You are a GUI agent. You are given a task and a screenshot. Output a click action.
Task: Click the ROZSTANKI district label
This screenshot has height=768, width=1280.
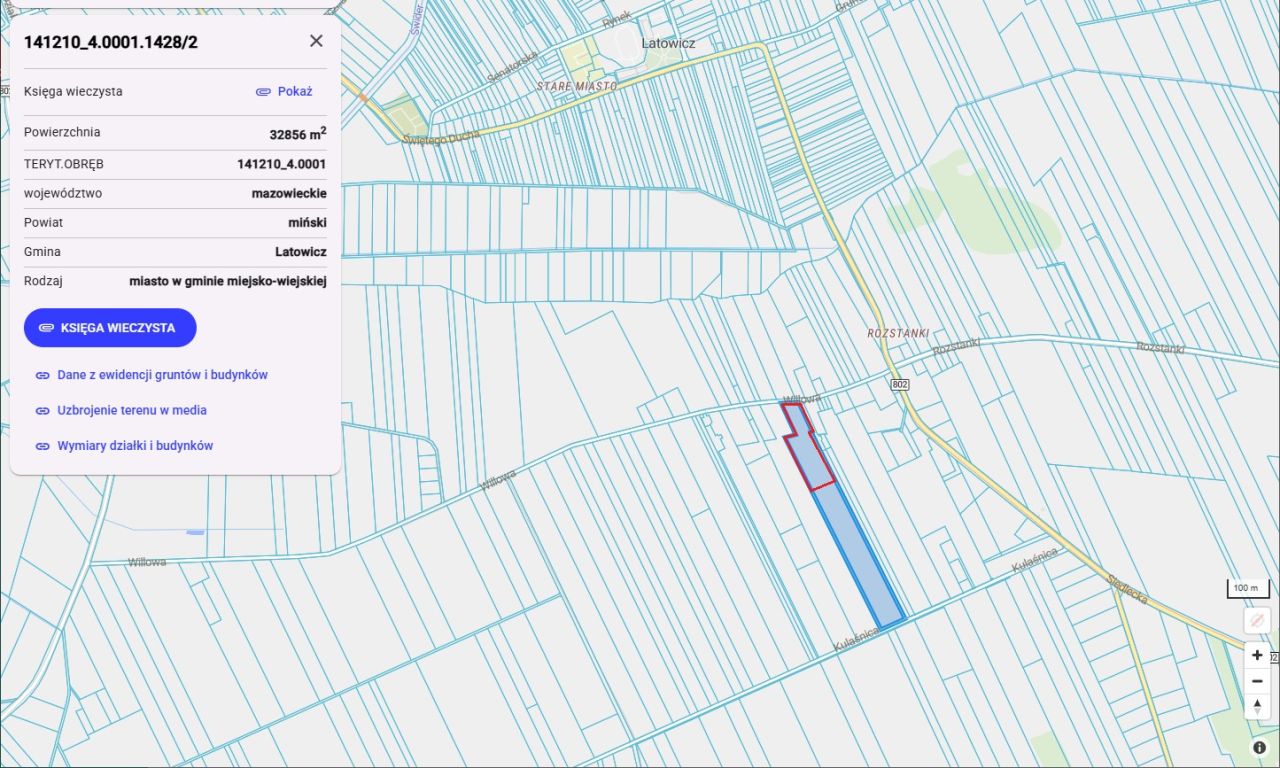click(898, 333)
